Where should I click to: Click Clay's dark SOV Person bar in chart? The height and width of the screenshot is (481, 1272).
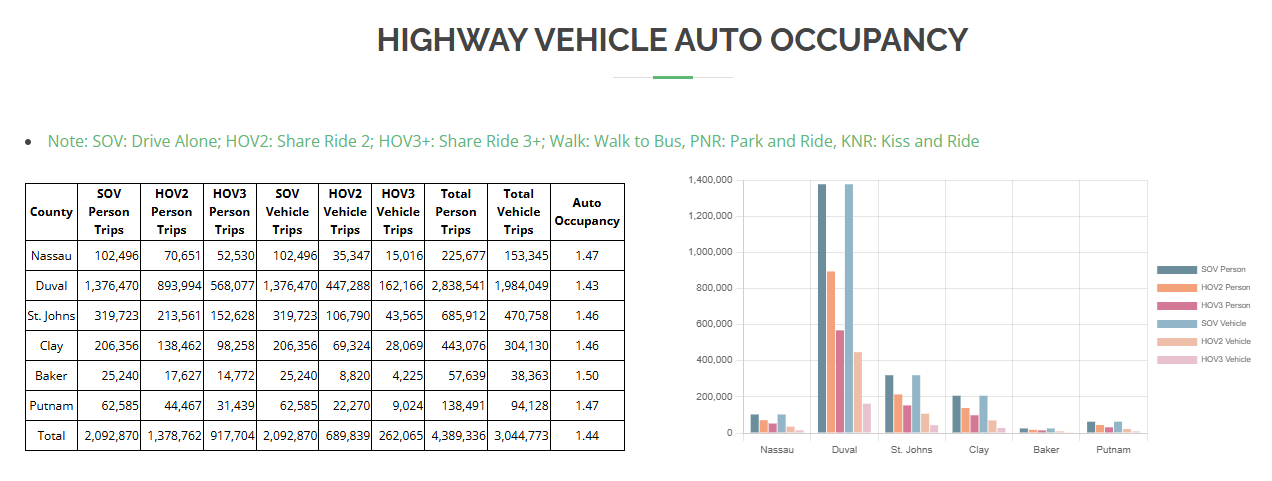pyautogui.click(x=956, y=414)
